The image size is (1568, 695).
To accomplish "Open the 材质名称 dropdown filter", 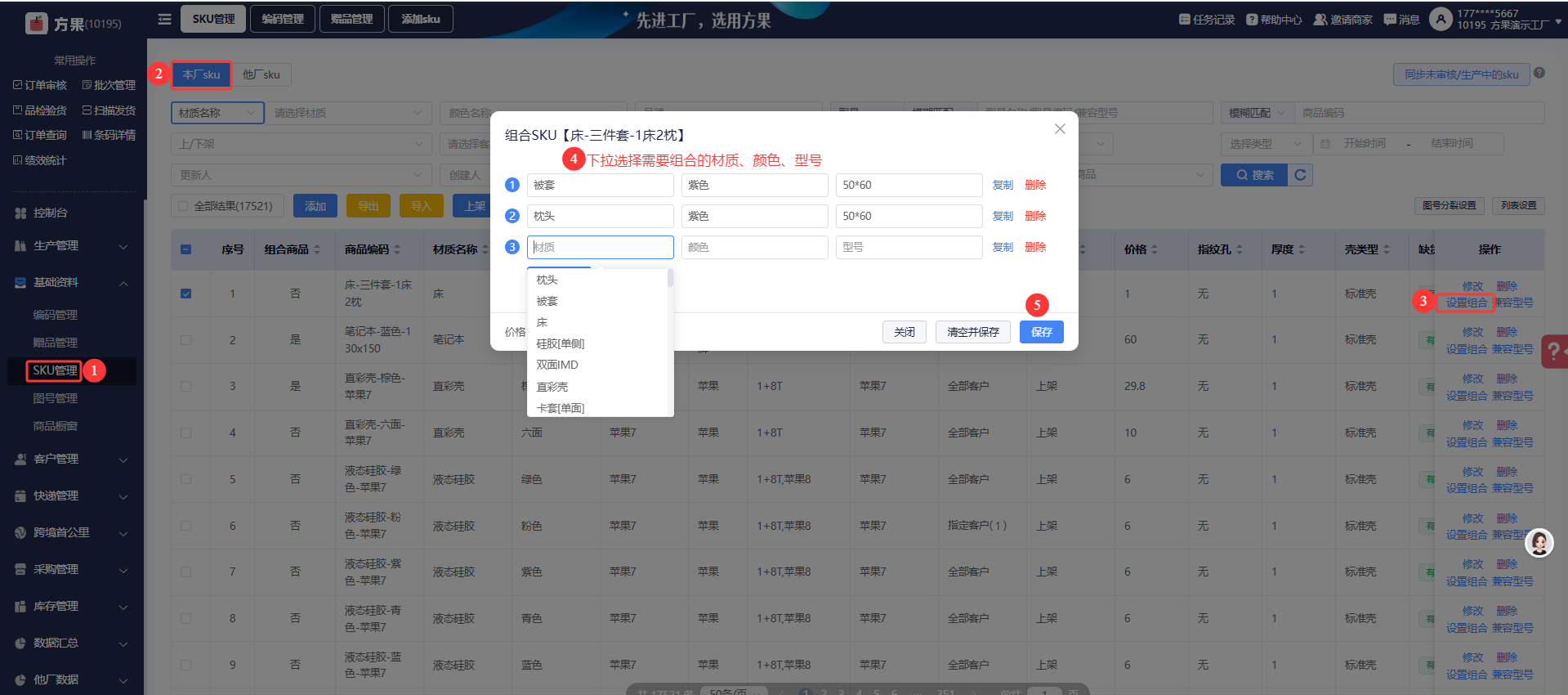I will 217,113.
